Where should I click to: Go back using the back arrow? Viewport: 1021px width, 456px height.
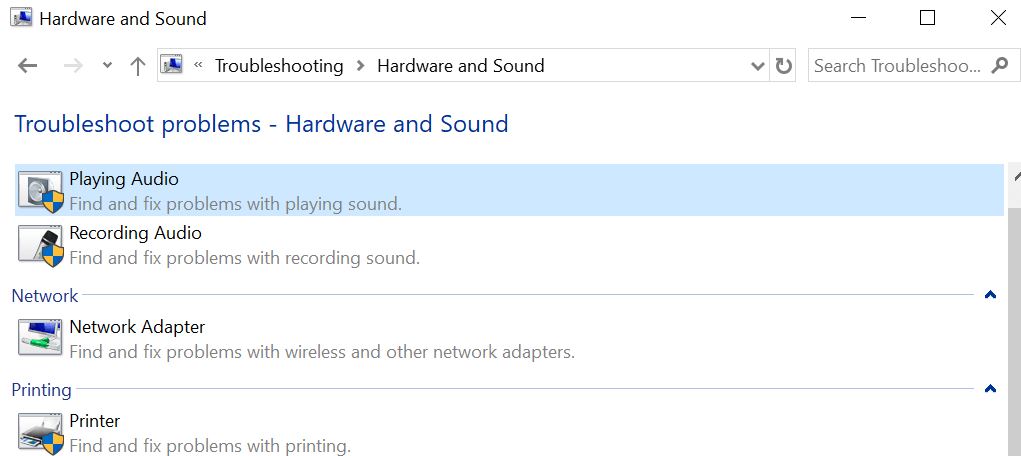tap(27, 66)
